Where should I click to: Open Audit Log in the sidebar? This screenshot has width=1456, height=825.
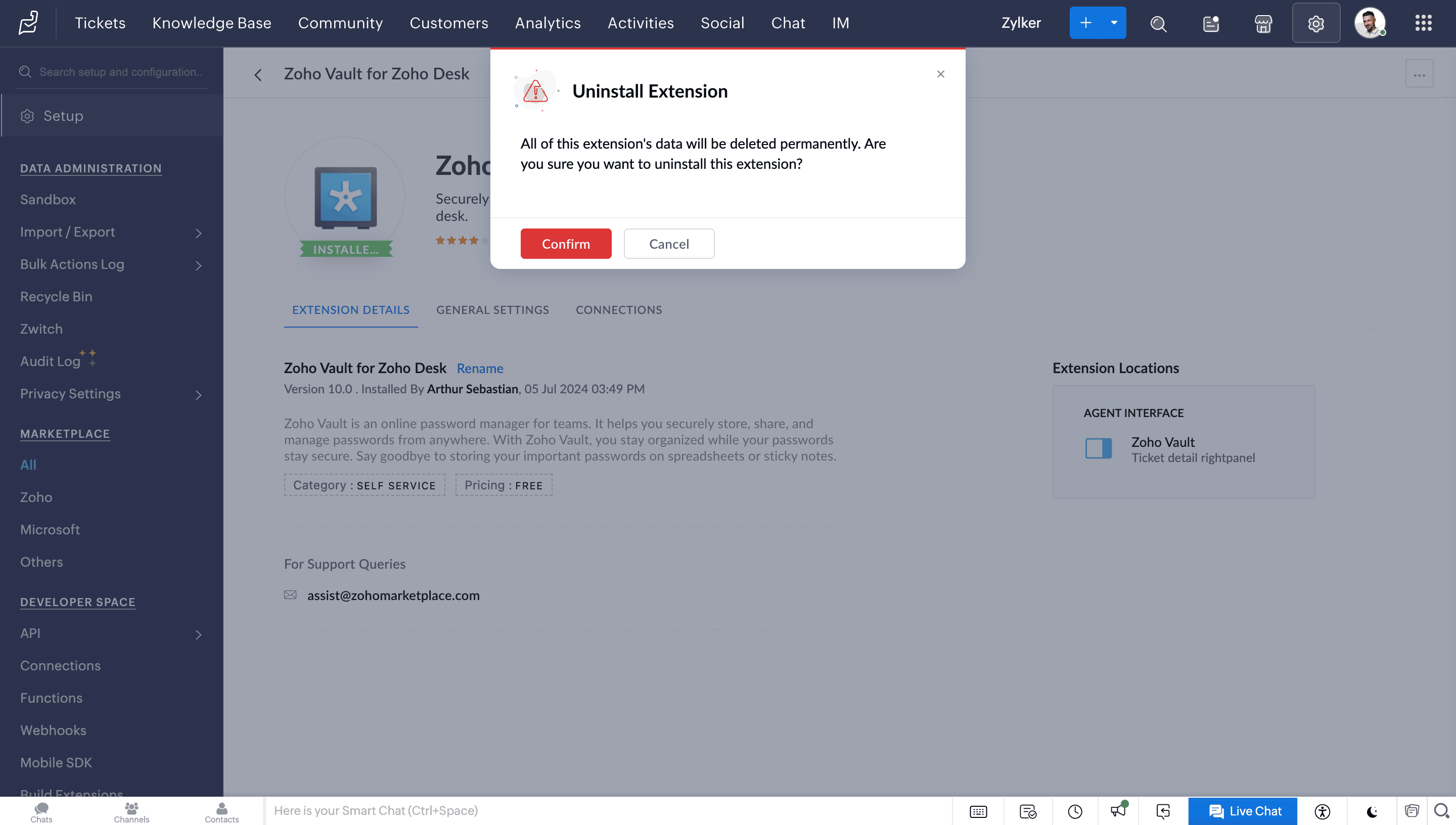(x=51, y=361)
